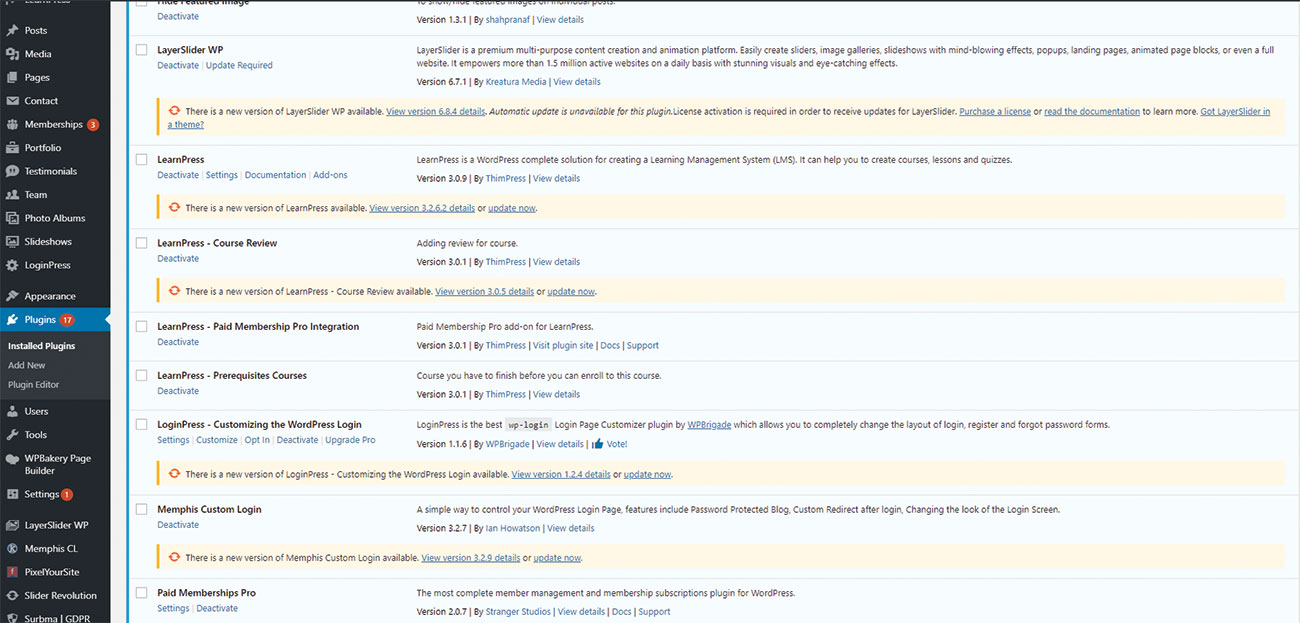Viewport: 1300px width, 623px height.
Task: Open Visit plugin site link
Action: (x=563, y=345)
